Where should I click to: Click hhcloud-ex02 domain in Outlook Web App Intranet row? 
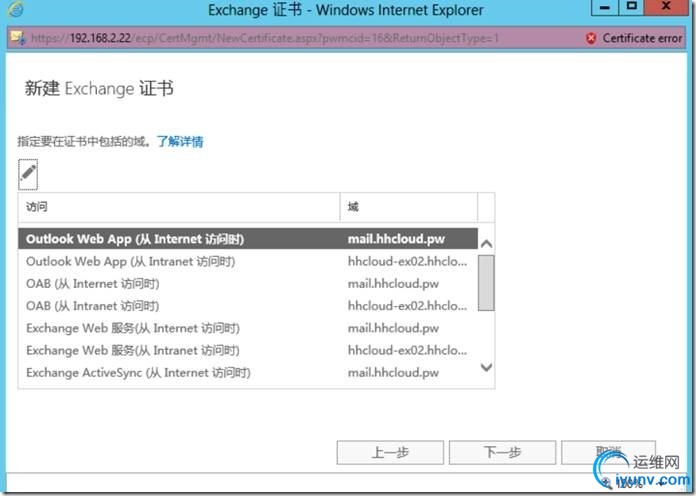point(407,262)
